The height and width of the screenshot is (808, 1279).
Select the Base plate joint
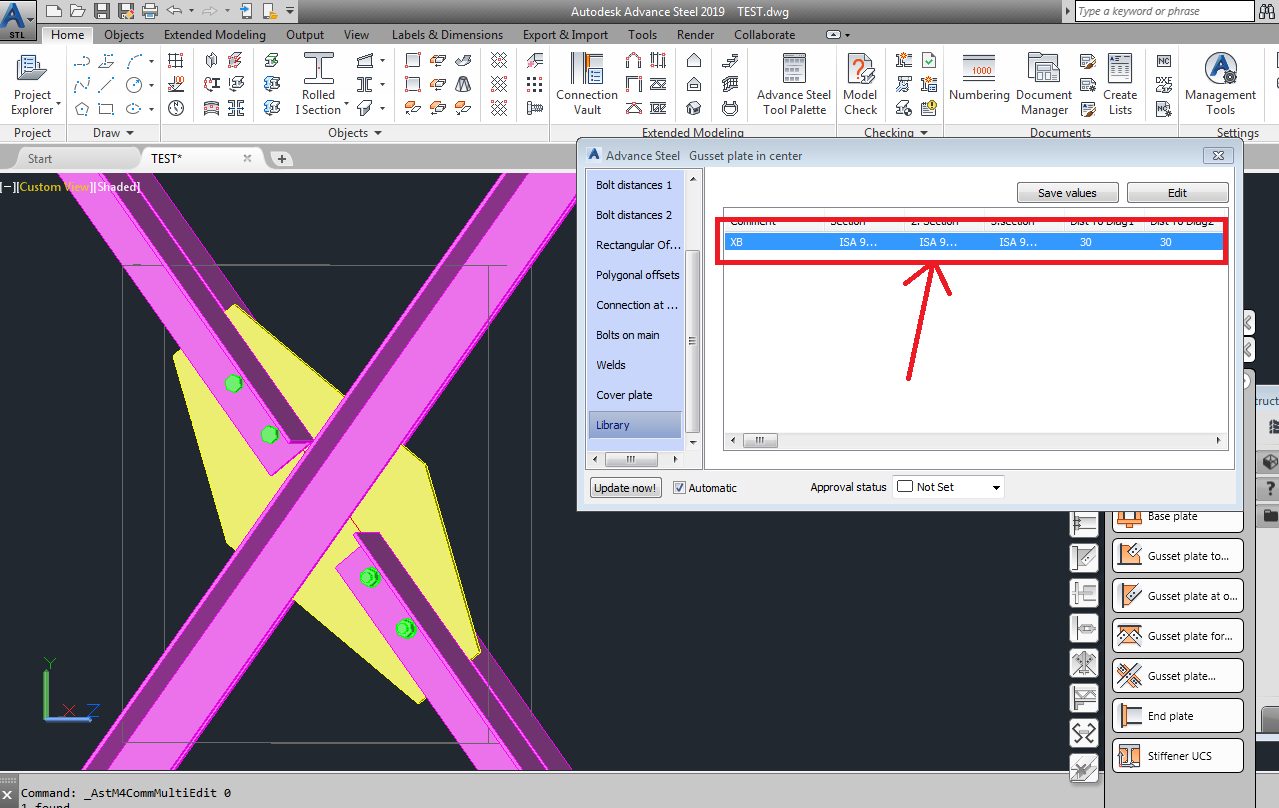coord(1178,516)
